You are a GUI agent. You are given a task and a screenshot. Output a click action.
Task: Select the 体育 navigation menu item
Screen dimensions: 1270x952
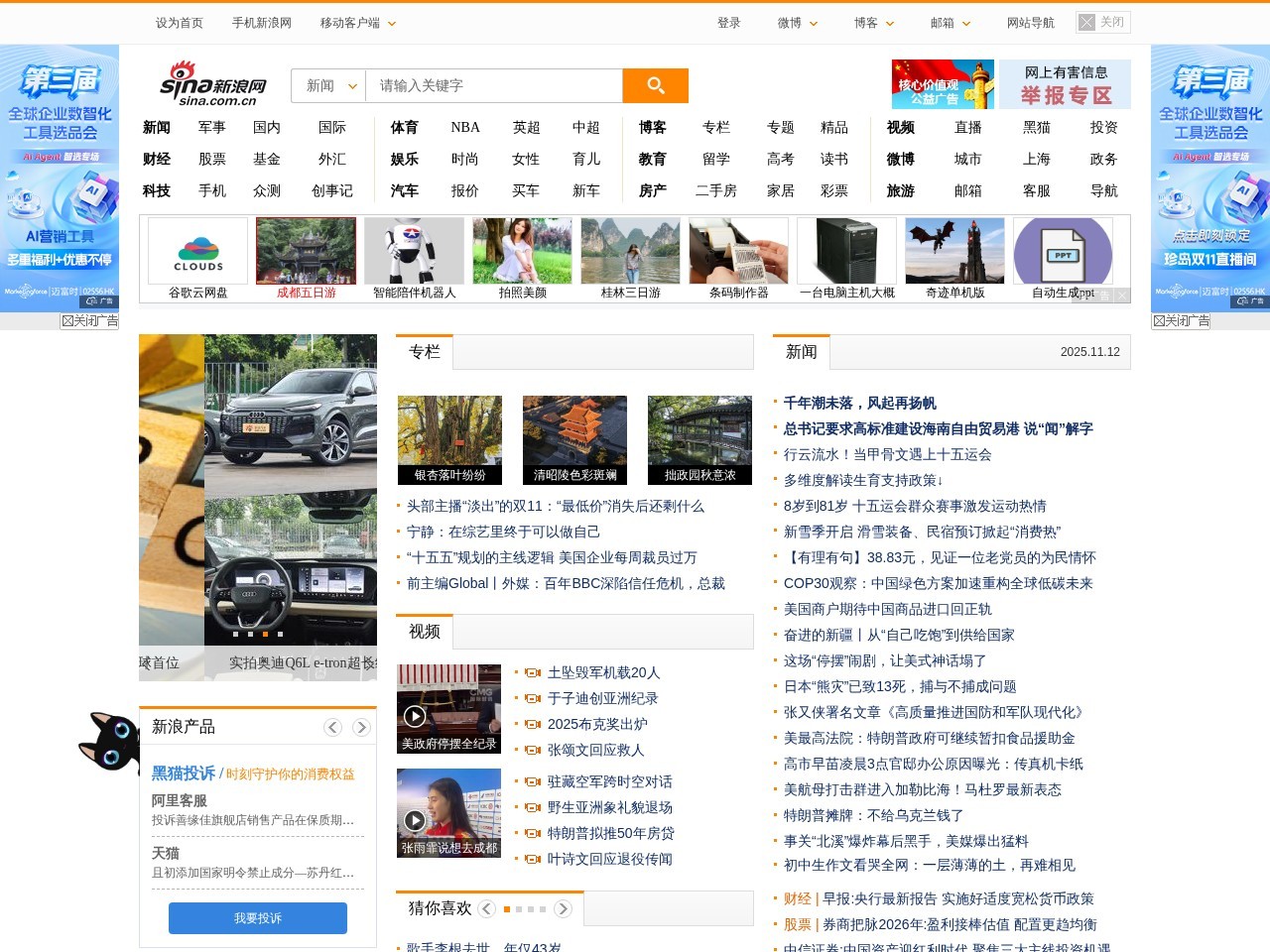point(404,127)
